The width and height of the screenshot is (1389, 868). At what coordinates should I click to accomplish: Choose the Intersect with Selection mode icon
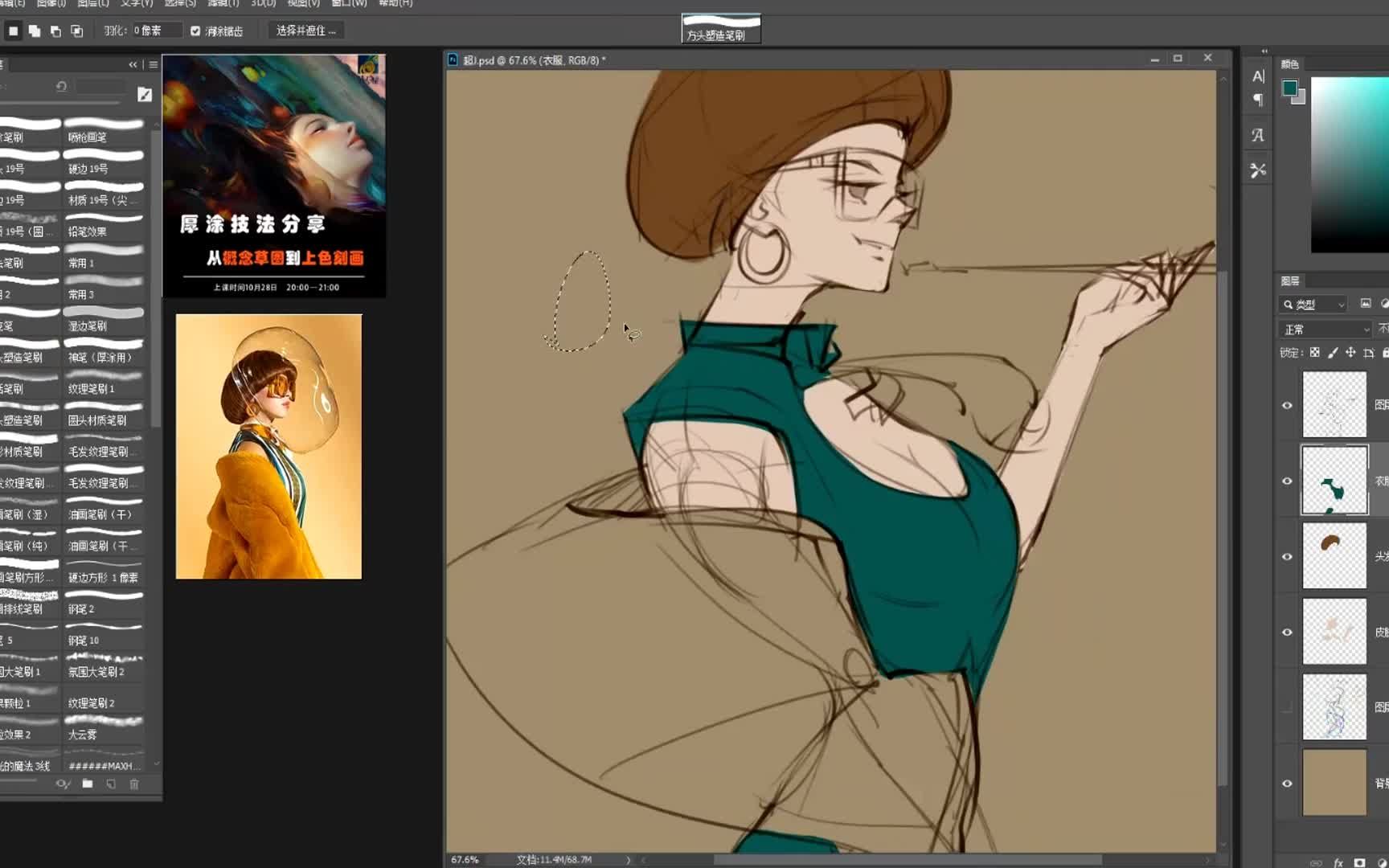coord(77,31)
